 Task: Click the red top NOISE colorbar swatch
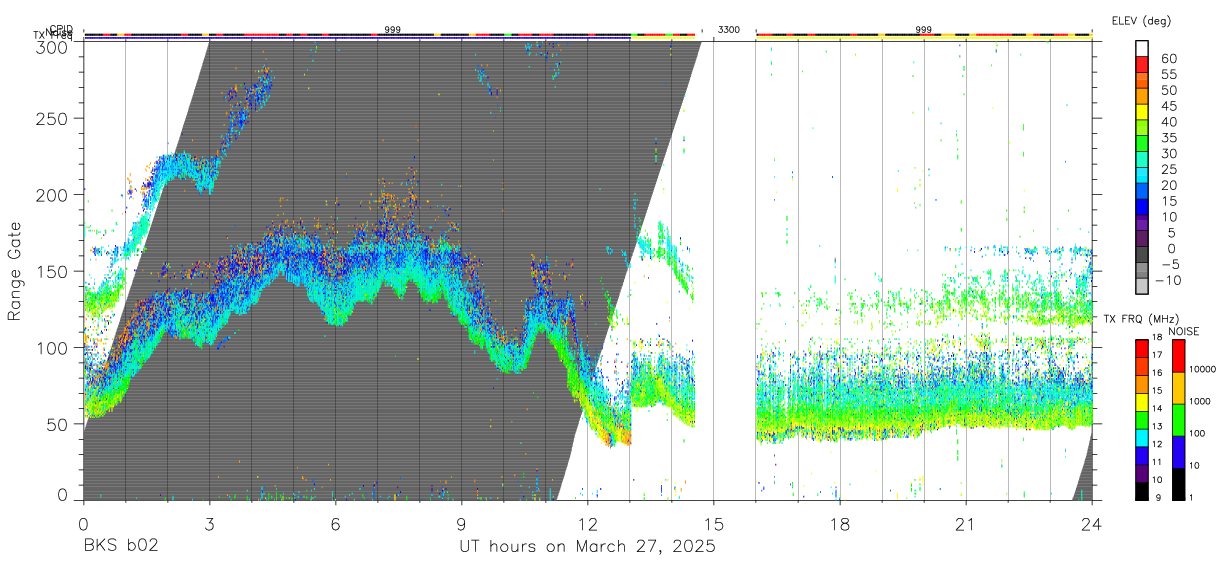click(x=1178, y=354)
